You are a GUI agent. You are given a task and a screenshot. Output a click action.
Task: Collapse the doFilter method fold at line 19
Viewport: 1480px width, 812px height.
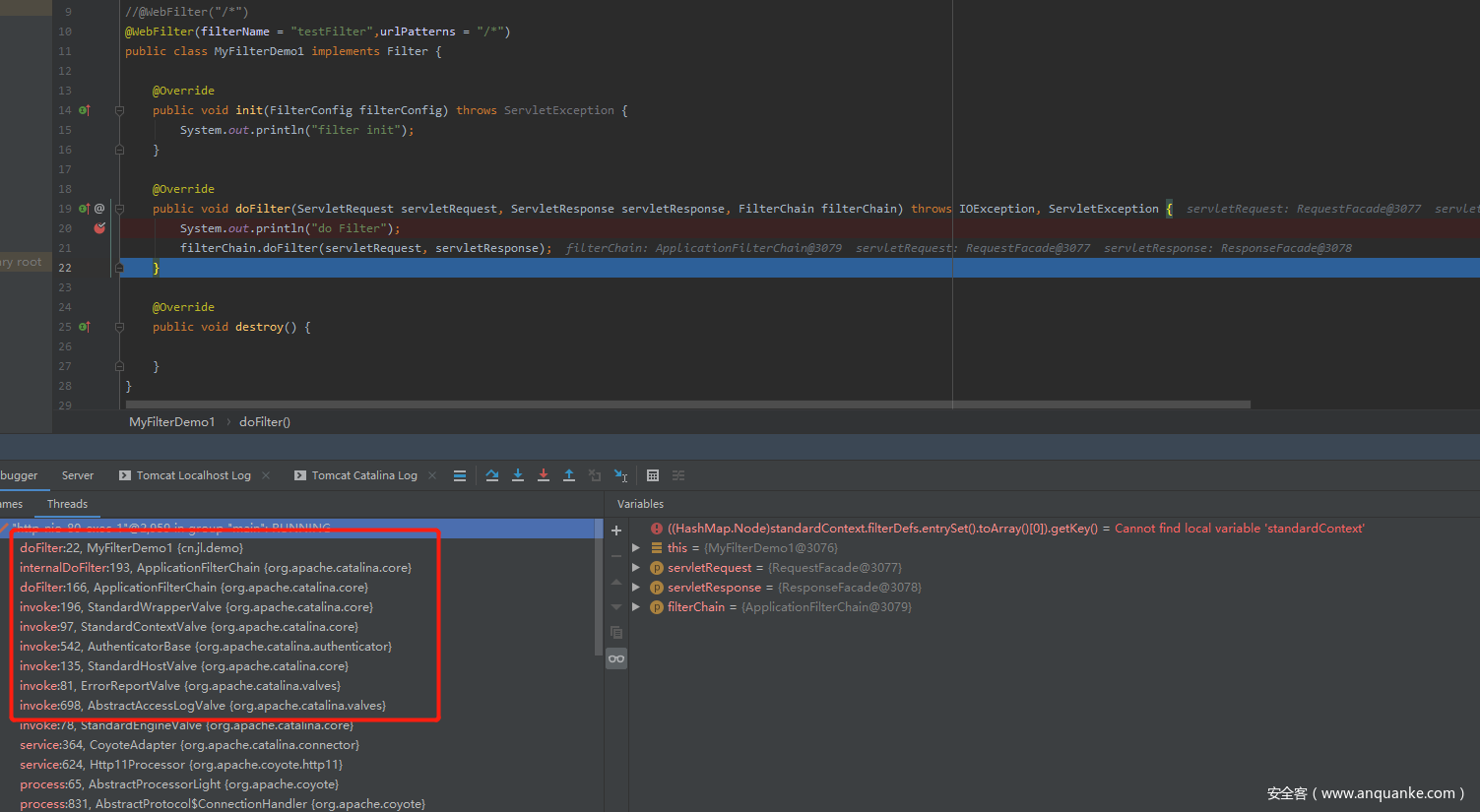(119, 209)
